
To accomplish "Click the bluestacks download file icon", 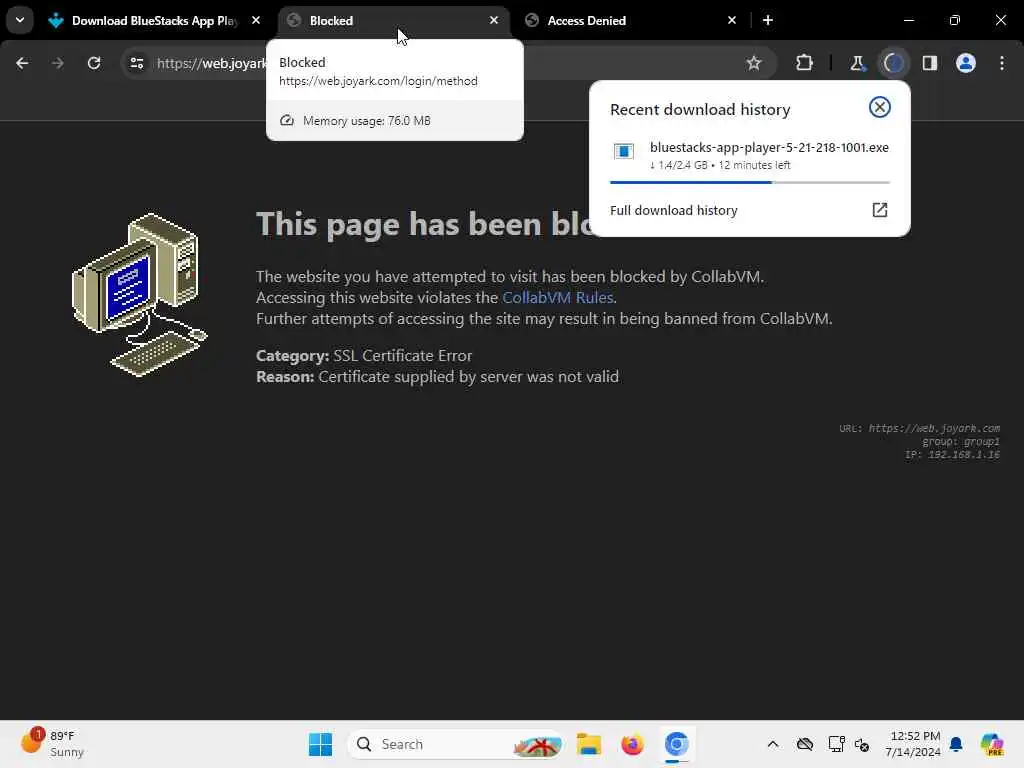I will [x=624, y=151].
